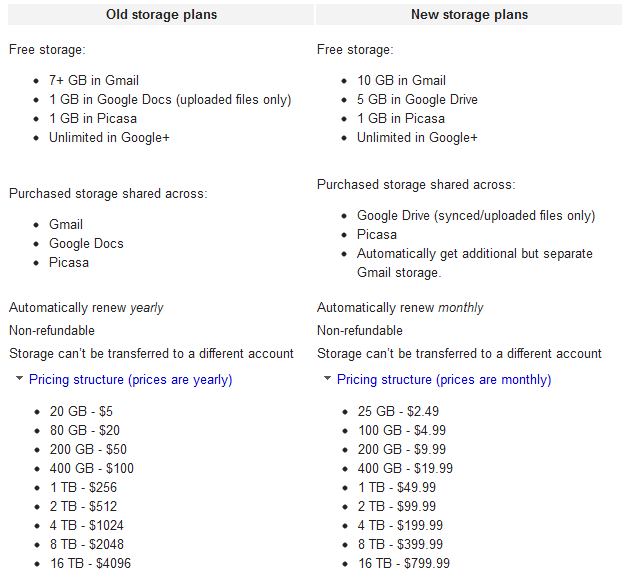630x586 pixels.
Task: Select the 'New storage plans' column header
Action: pyautogui.click(x=468, y=15)
